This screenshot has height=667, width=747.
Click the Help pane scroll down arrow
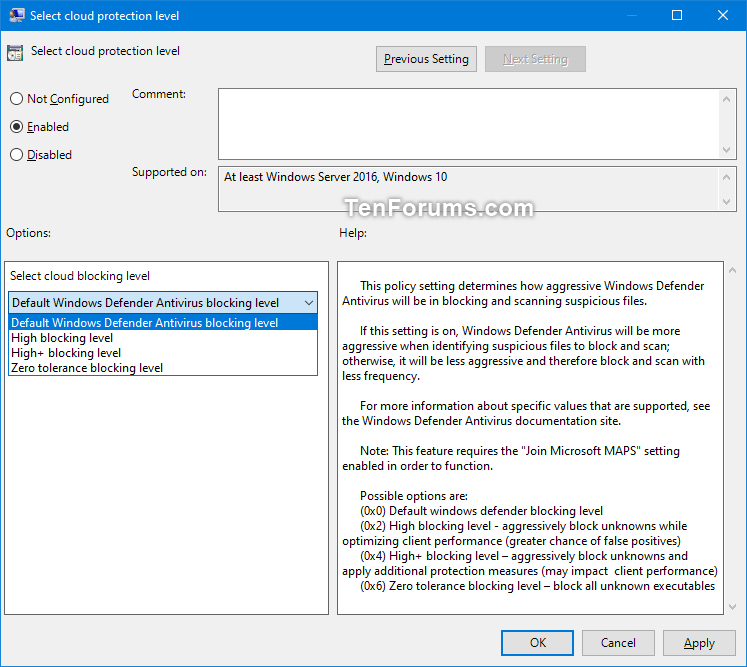(x=733, y=607)
